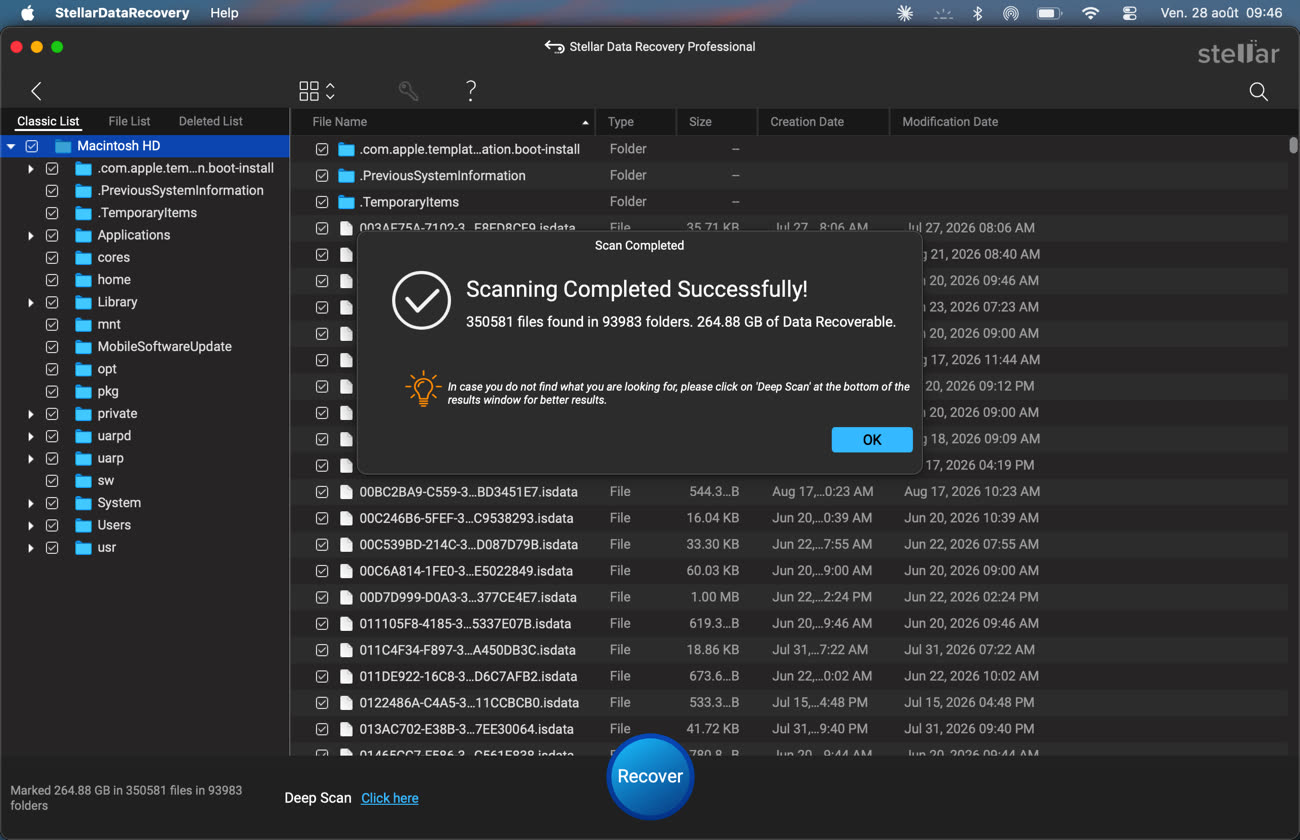
Task: Click the back arrow icon
Action: click(x=36, y=91)
